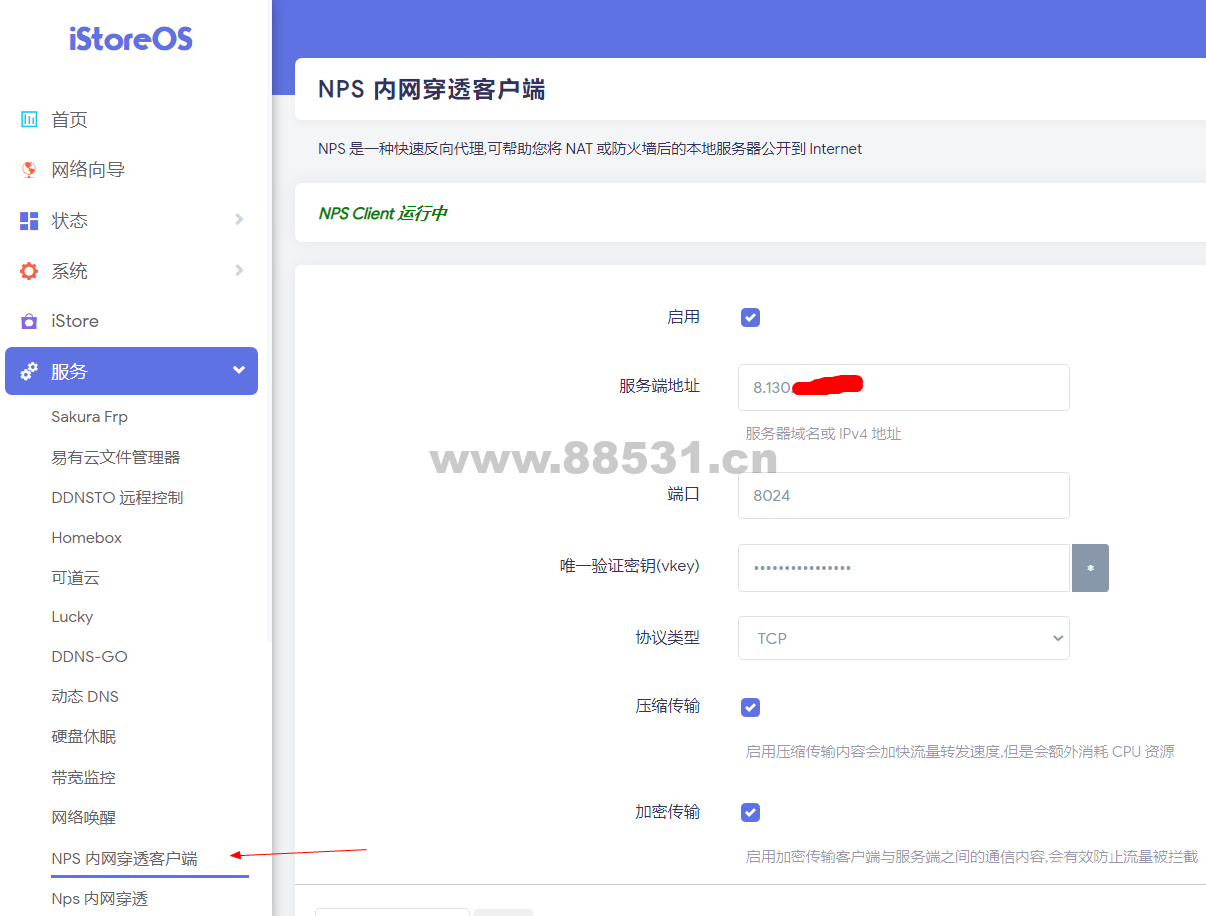Open 易有云文件管理器 service
The width and height of the screenshot is (1206, 916).
pos(116,457)
